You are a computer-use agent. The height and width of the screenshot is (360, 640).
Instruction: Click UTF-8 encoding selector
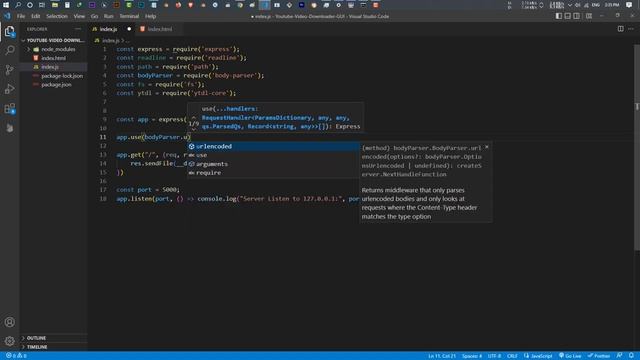[x=494, y=356]
